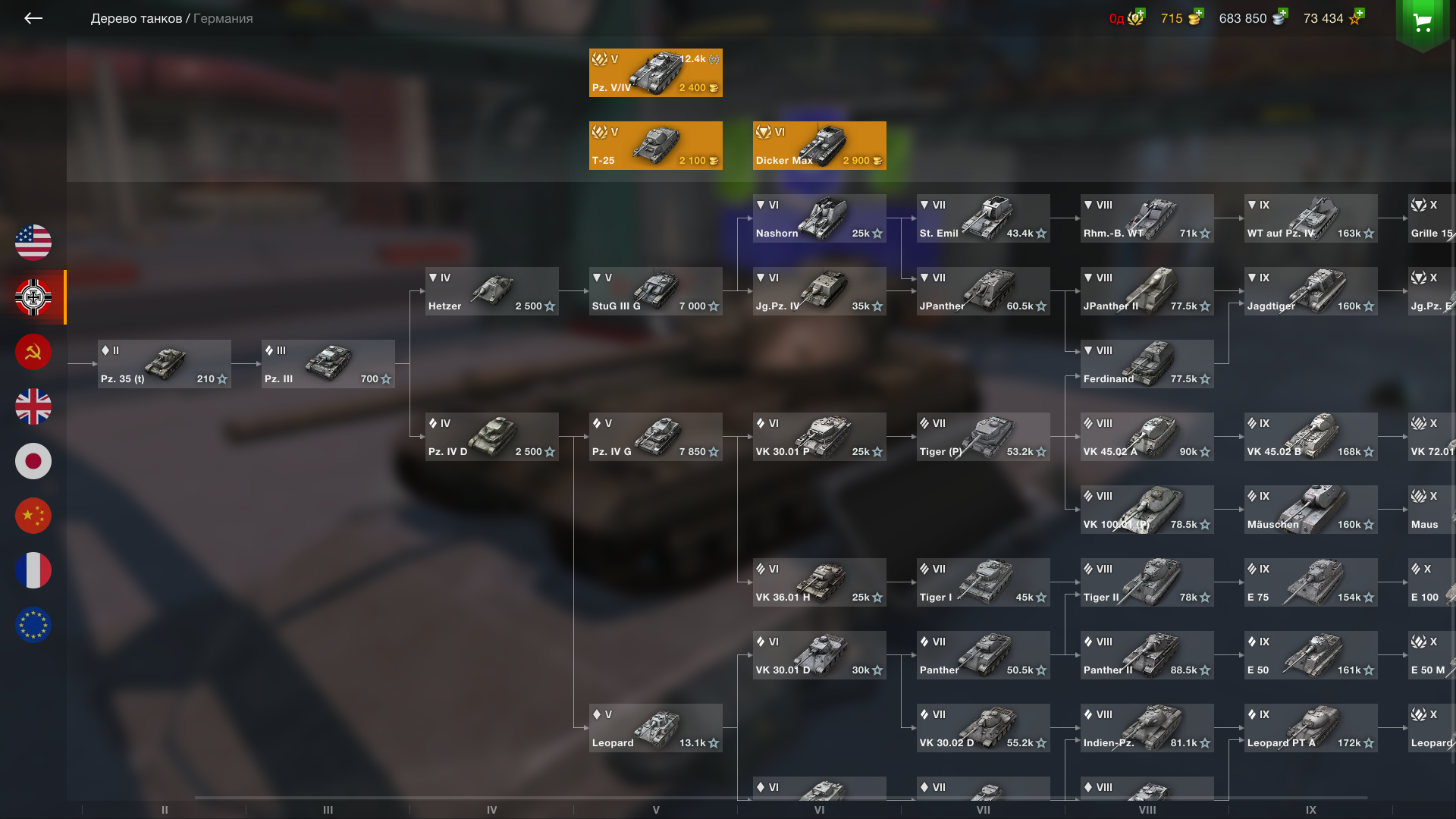Open the premium Dicker Max tank
Screen dimensions: 1456x819
pyautogui.click(x=820, y=146)
